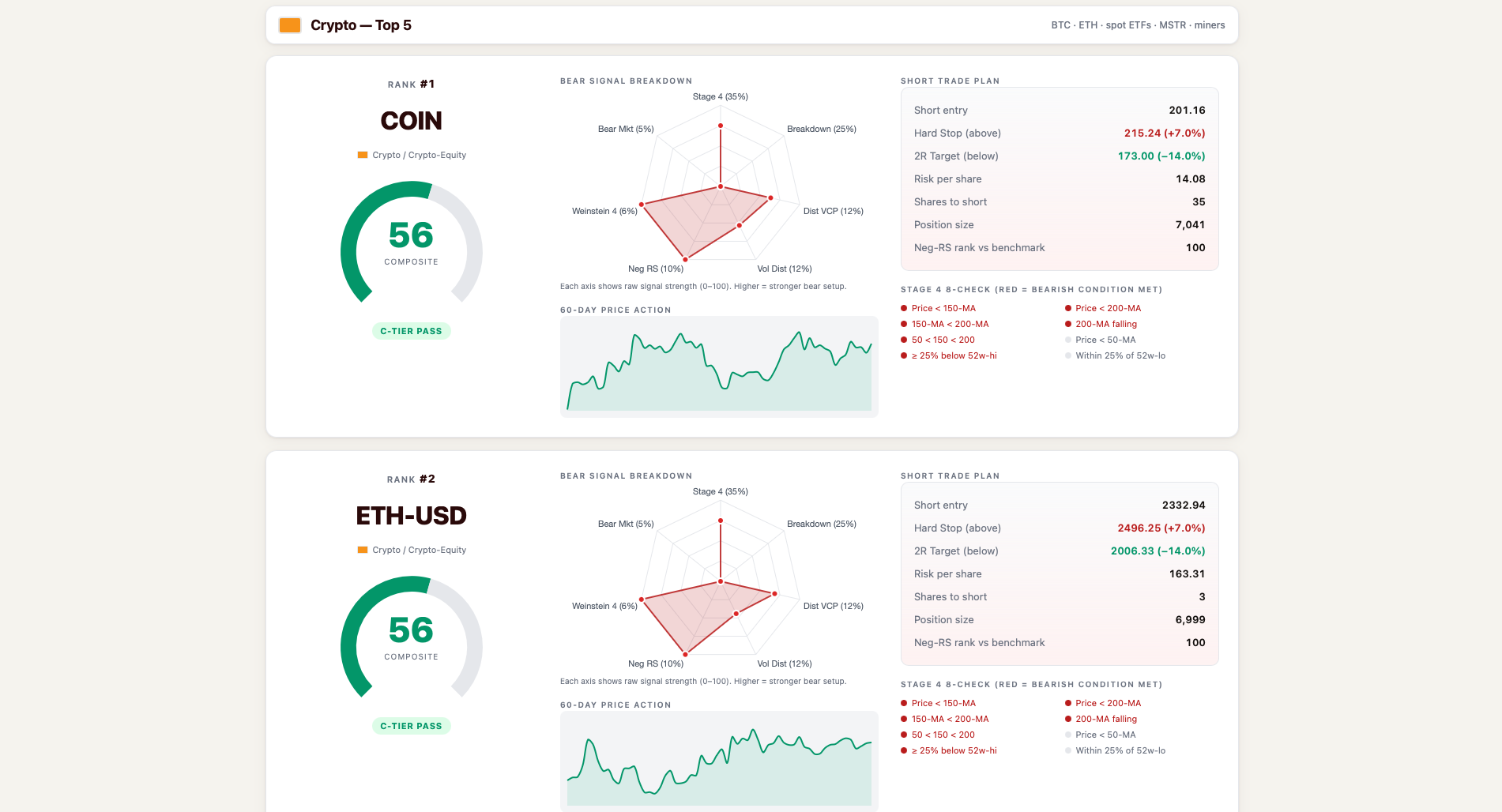Click red dot beside ETH-USD's ≥ 25% below 52w-hi

point(904,751)
